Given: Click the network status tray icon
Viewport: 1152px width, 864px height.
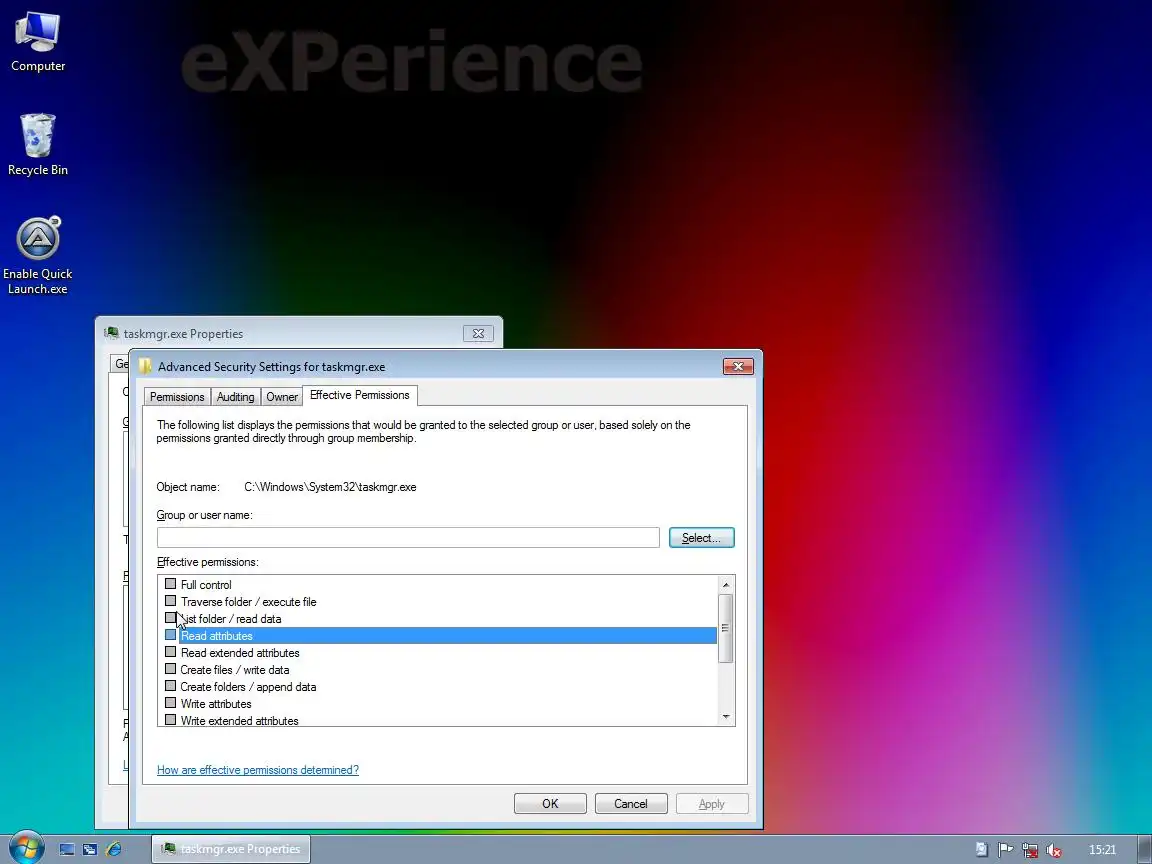Looking at the screenshot, I should pos(1030,850).
